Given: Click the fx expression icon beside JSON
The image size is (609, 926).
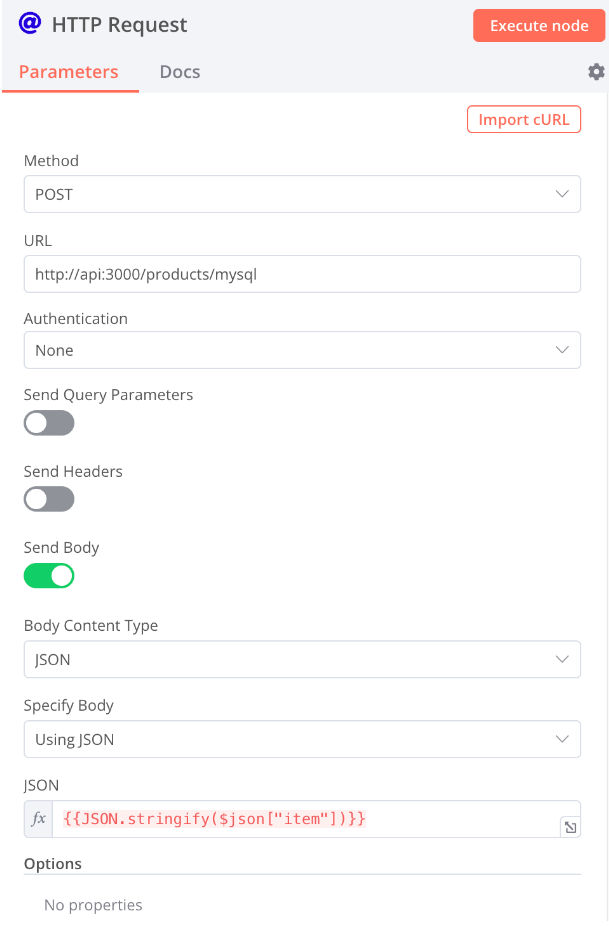Looking at the screenshot, I should click(38, 818).
